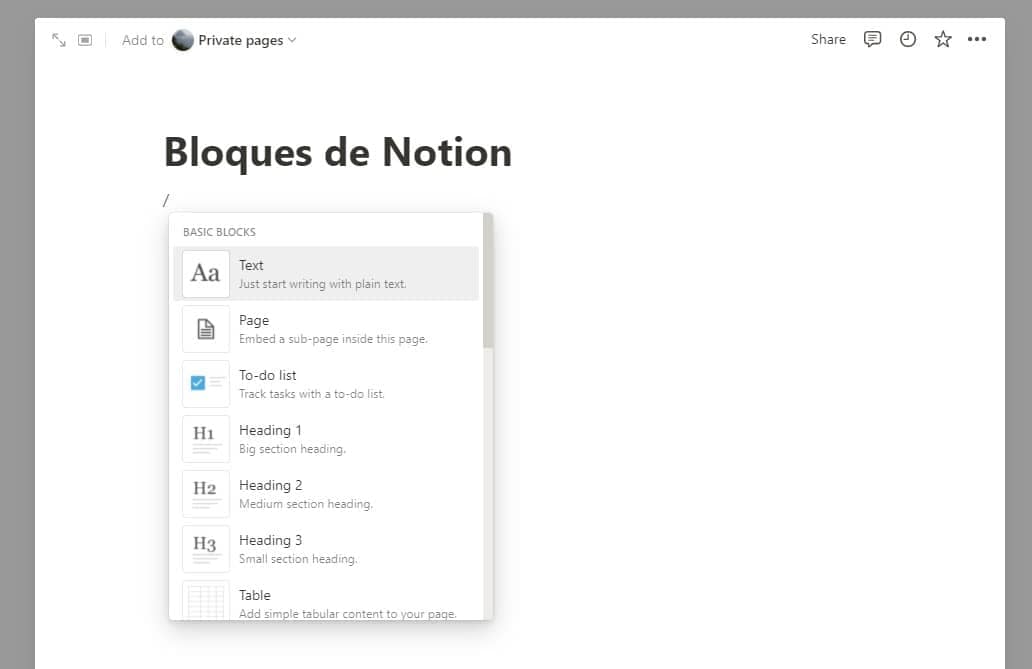Image resolution: width=1032 pixels, height=669 pixels.
Task: Click the workspace avatar beside Private pages
Action: coord(182,40)
